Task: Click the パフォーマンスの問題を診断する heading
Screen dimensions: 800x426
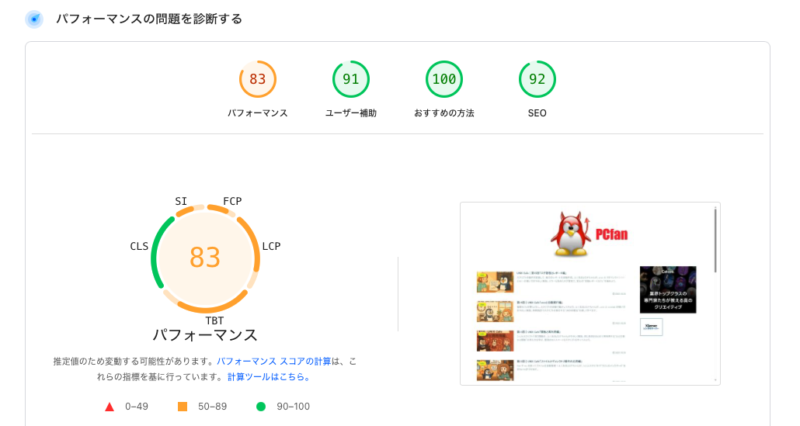Action: [148, 19]
